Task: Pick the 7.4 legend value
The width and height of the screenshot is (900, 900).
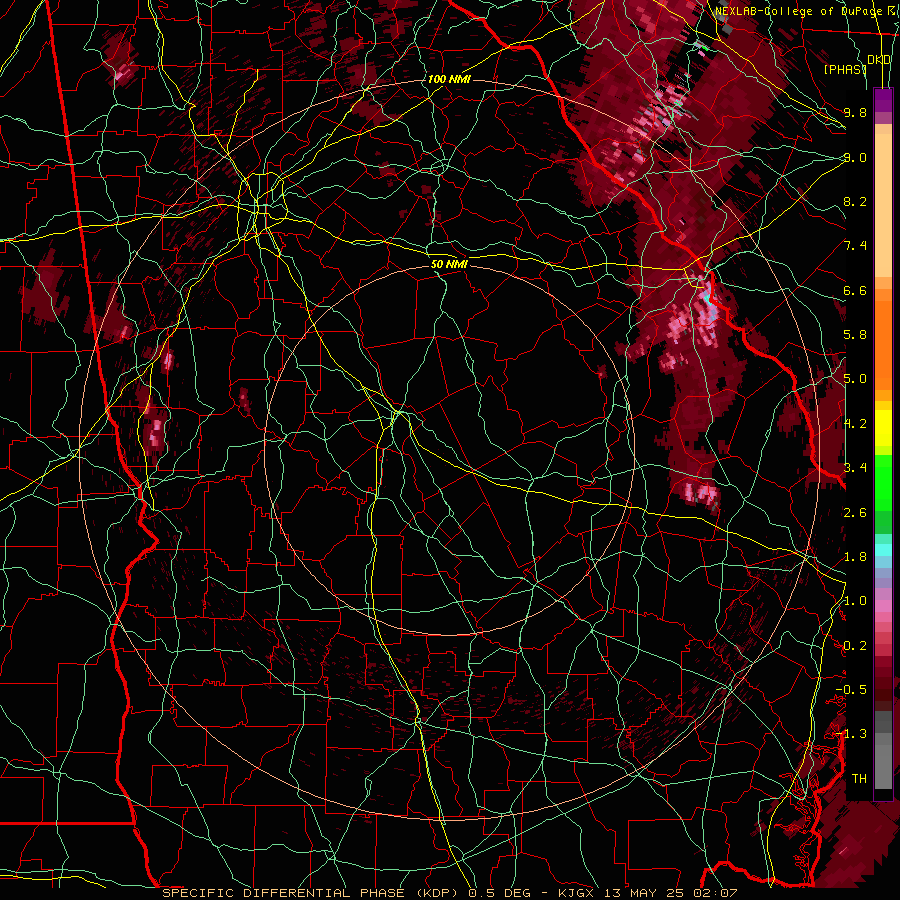Action: (x=855, y=246)
